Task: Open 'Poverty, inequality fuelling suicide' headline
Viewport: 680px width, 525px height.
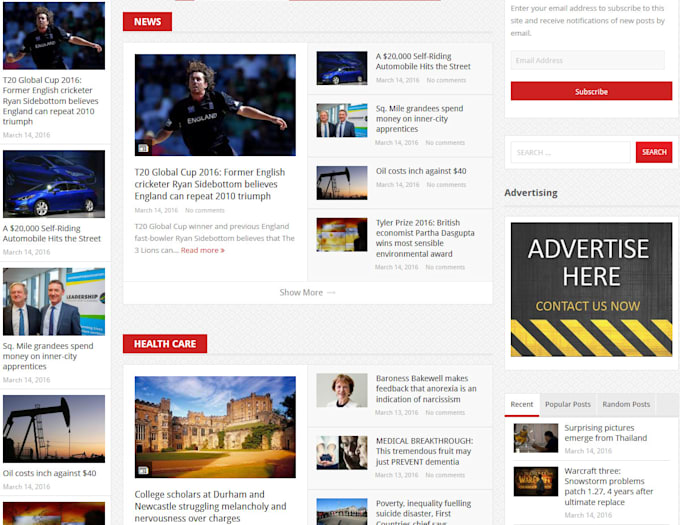Action: 423,513
